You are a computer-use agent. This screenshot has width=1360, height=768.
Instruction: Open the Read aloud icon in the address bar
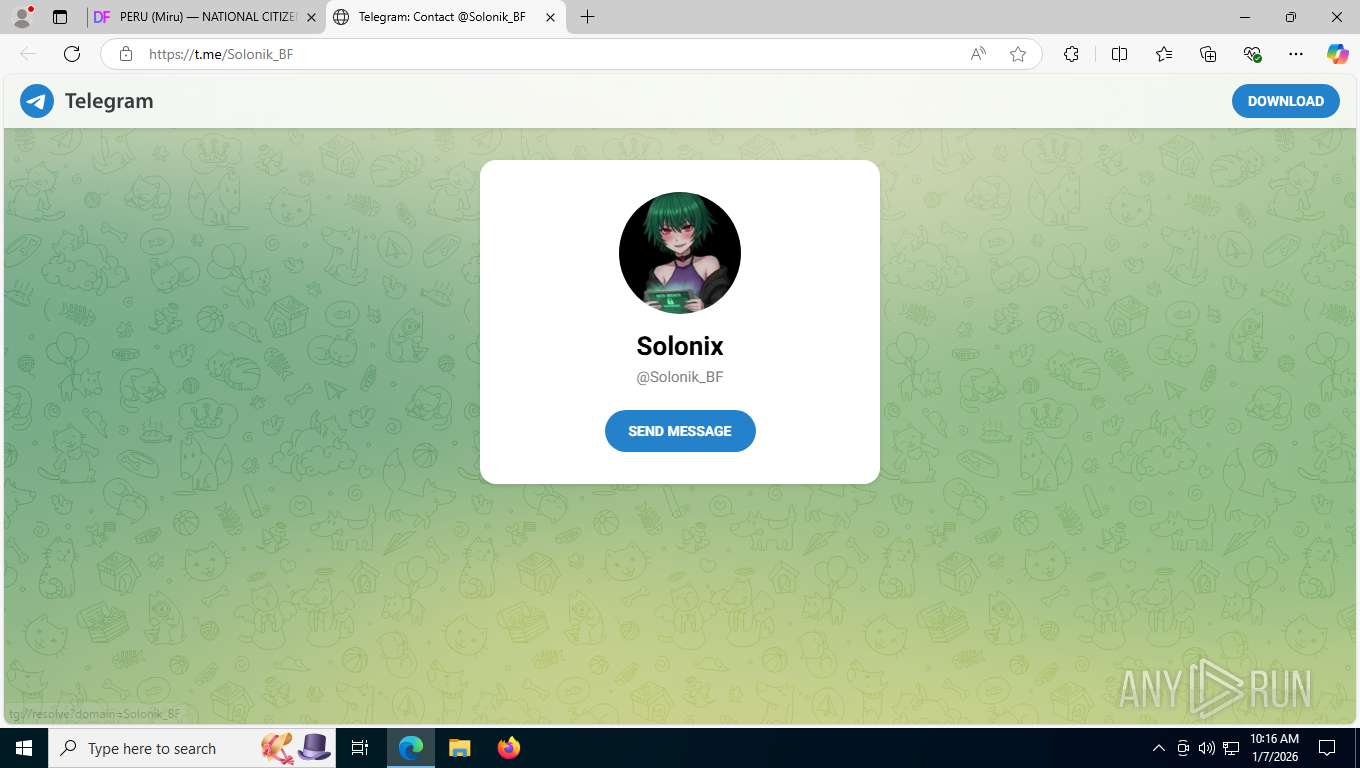coord(978,54)
